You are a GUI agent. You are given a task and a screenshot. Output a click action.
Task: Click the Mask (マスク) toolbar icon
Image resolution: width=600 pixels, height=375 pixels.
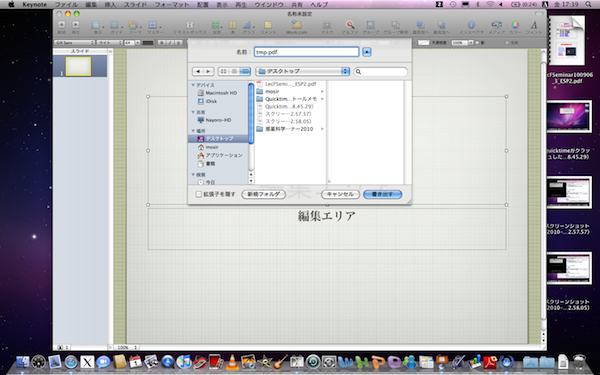point(327,25)
